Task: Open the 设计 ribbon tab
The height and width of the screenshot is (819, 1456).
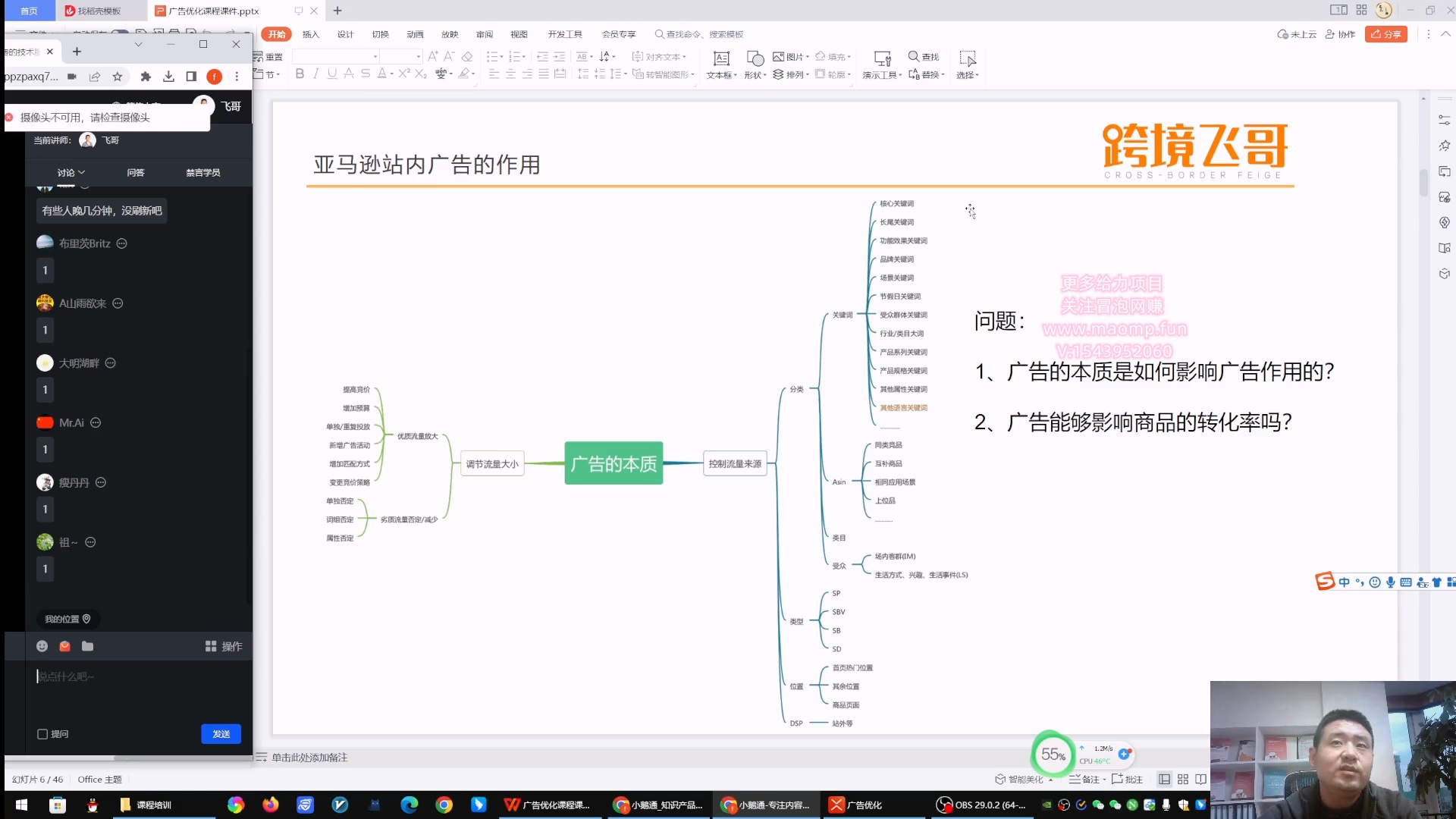Action: [x=346, y=34]
